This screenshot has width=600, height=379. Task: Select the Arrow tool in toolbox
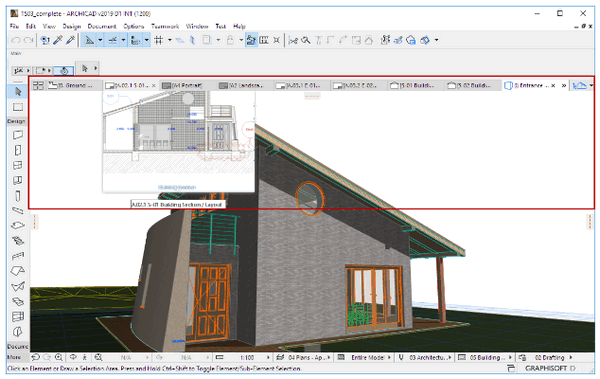point(18,91)
